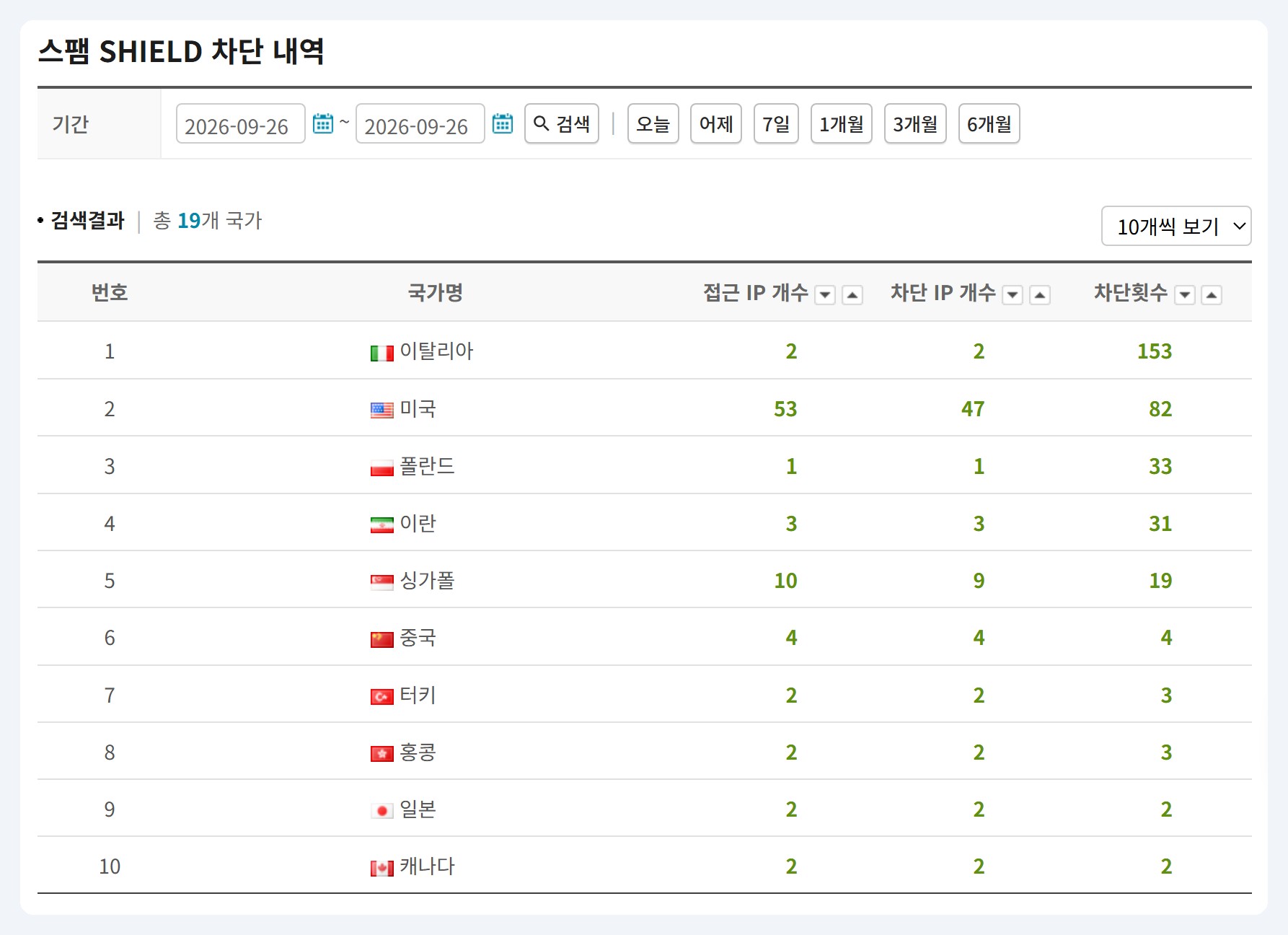Sort 접근 IP 개수 column ascending

852,295
